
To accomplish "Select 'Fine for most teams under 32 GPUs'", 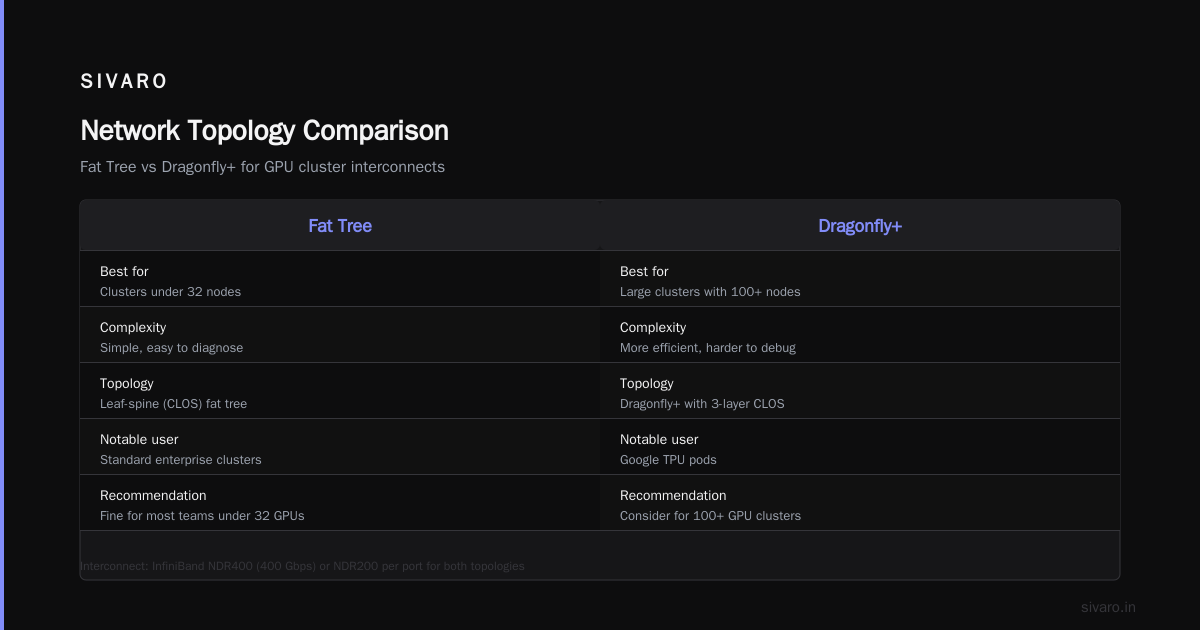I will coord(202,516).
